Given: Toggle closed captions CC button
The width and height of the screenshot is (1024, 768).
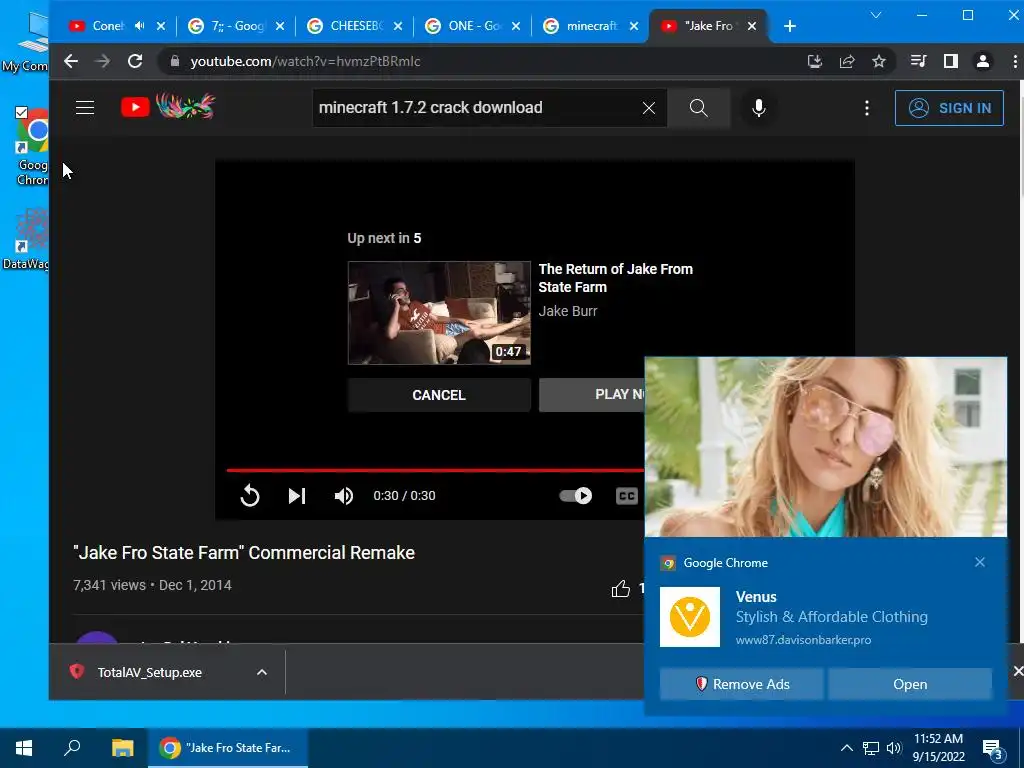Looking at the screenshot, I should [626, 496].
